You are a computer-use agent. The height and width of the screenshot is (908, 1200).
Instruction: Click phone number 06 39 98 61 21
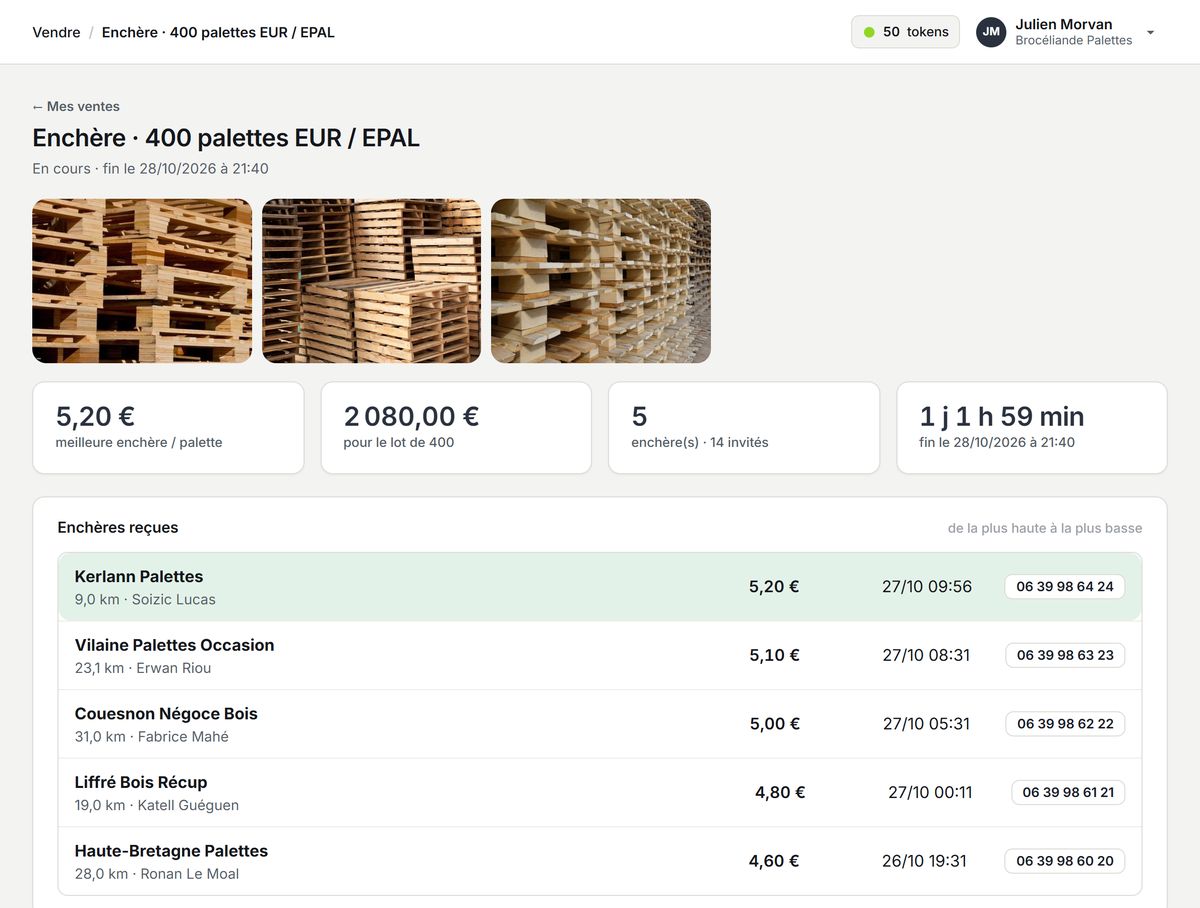(x=1068, y=793)
